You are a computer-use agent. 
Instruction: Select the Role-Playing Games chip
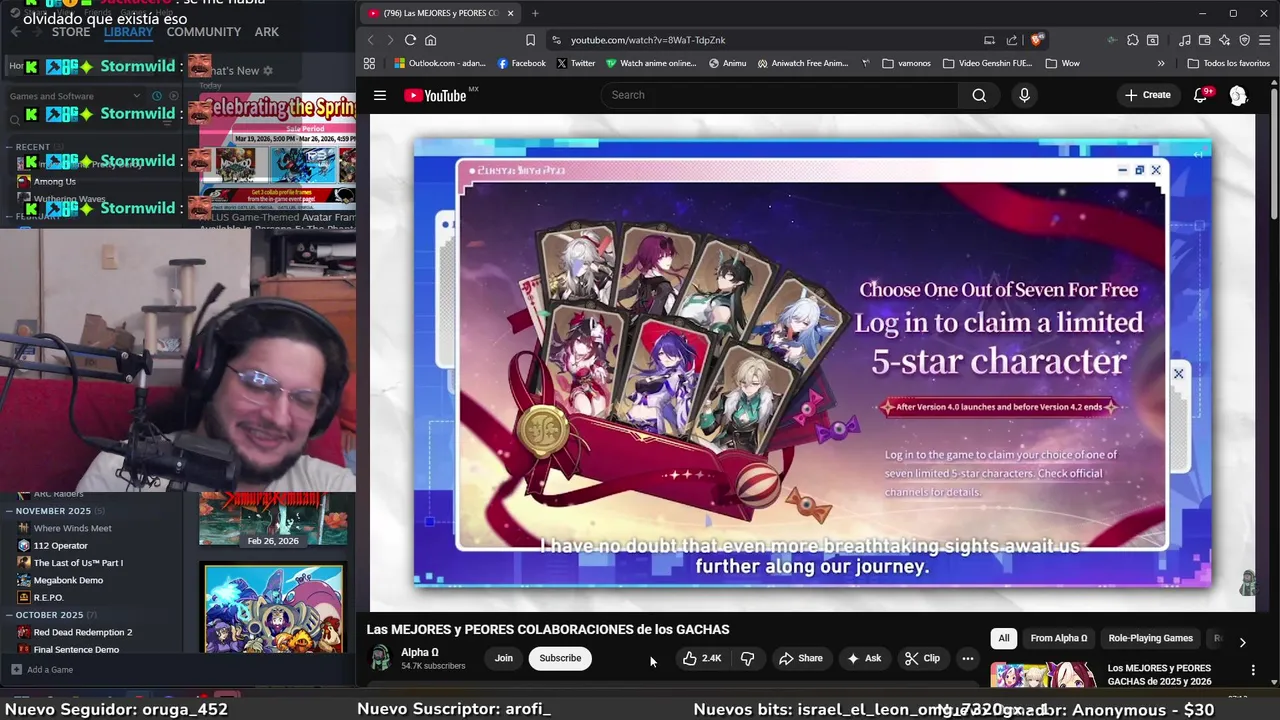1150,638
